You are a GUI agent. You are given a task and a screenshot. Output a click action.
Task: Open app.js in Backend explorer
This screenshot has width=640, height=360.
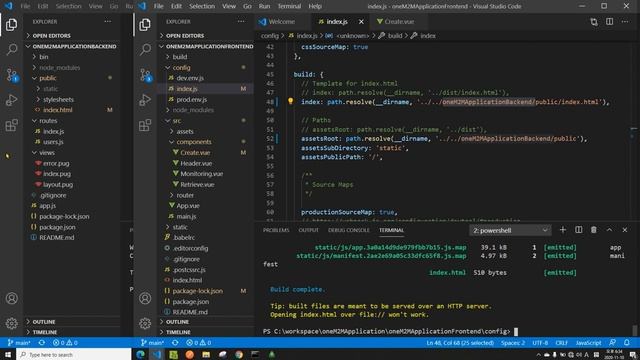[47, 206]
